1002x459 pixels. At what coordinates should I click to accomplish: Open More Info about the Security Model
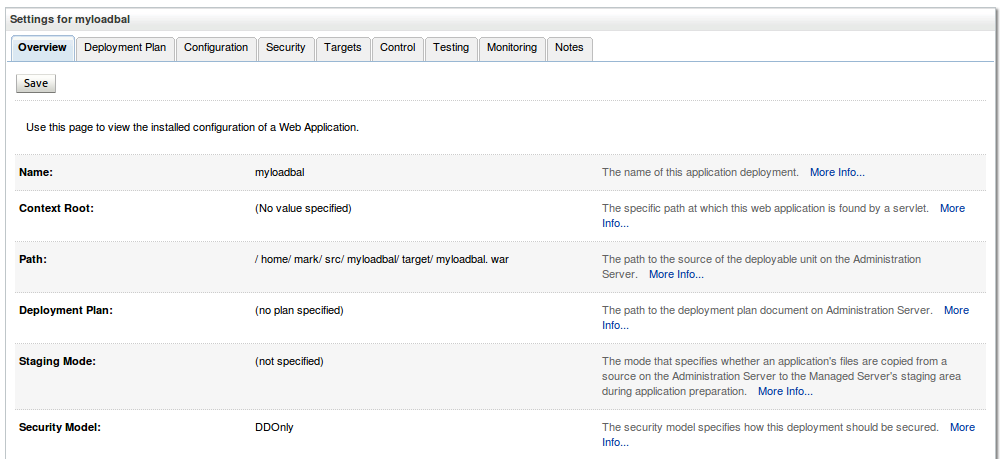[x=961, y=427]
